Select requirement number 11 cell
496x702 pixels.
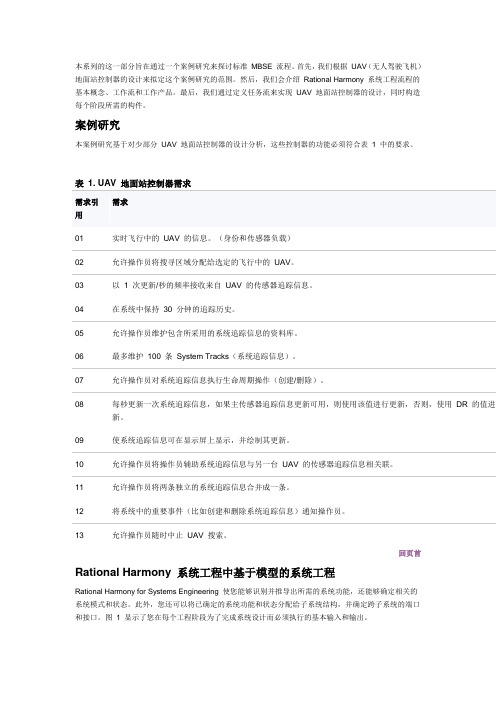coord(79,487)
